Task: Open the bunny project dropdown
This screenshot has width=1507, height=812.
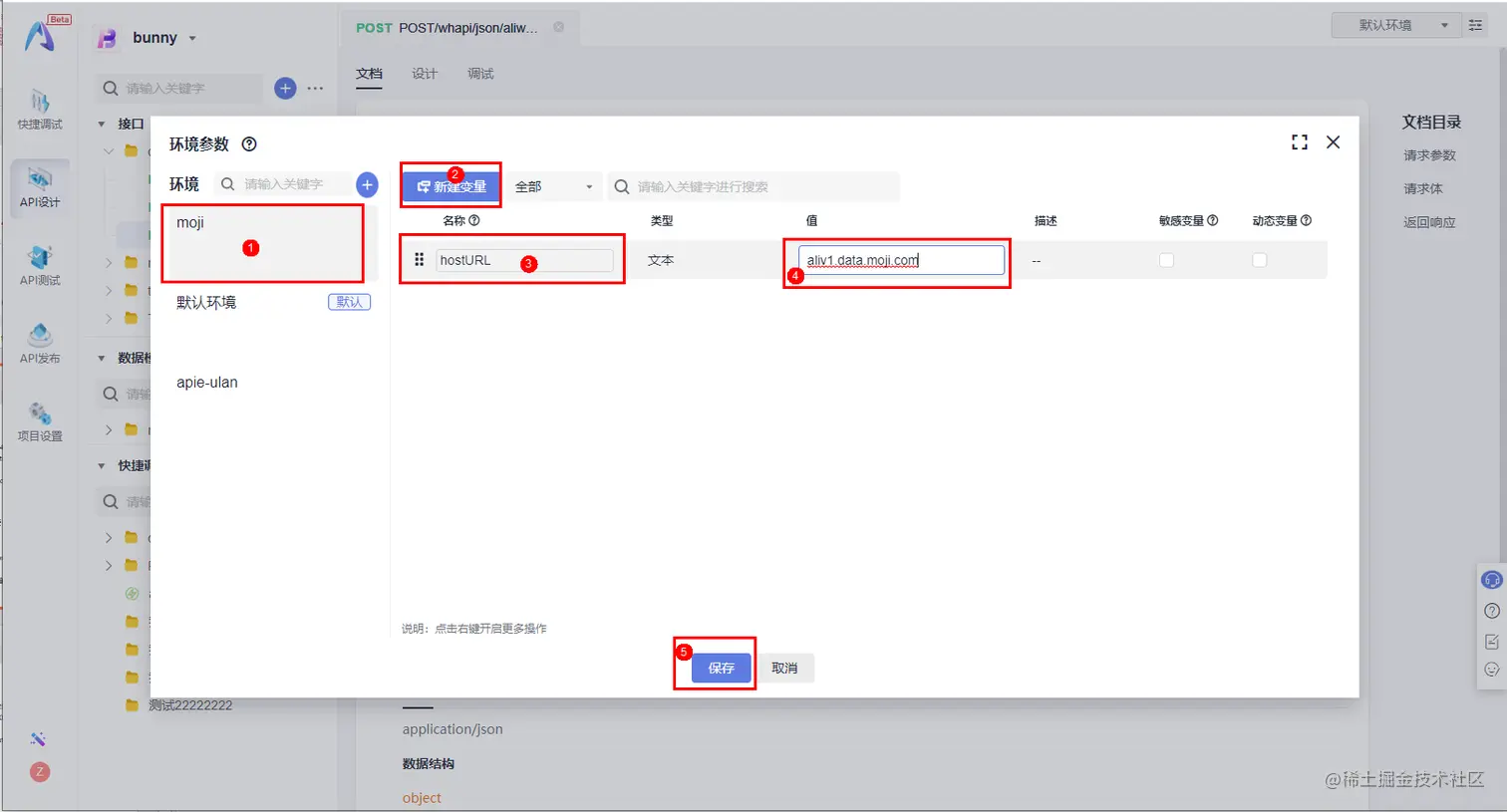Action: tap(164, 38)
